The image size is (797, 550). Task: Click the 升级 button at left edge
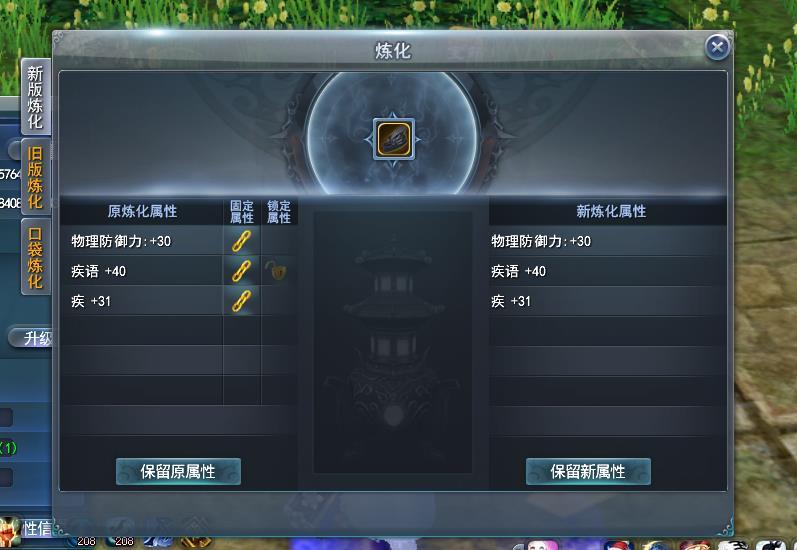(30, 338)
